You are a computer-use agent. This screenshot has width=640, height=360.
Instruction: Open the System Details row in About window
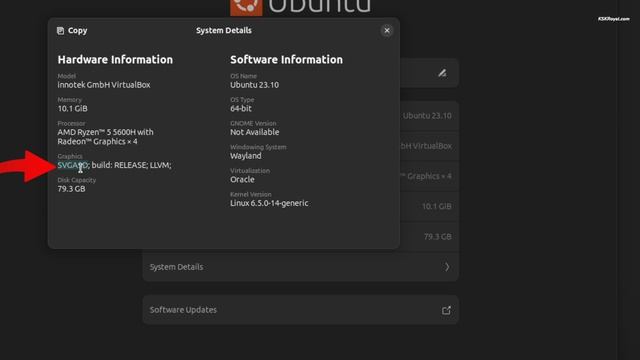click(x=300, y=267)
